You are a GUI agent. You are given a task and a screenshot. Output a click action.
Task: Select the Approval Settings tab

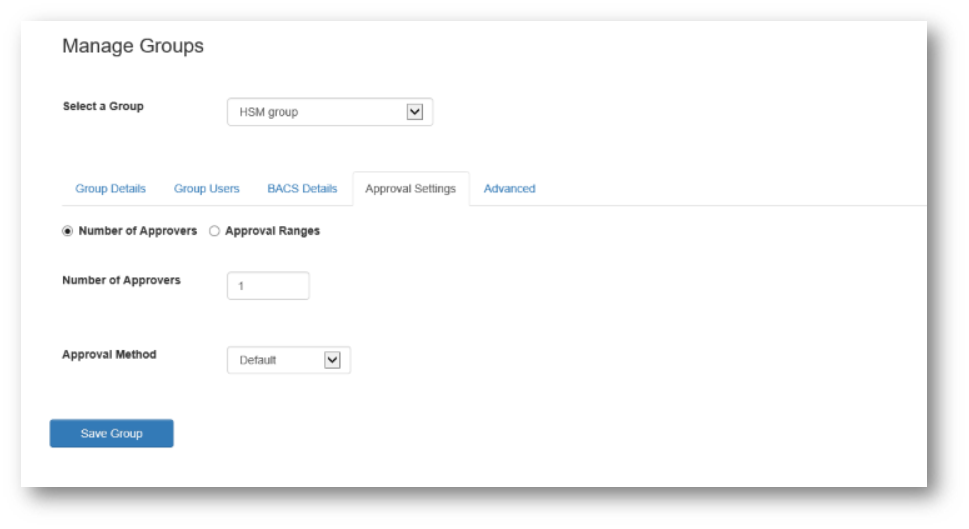point(410,188)
